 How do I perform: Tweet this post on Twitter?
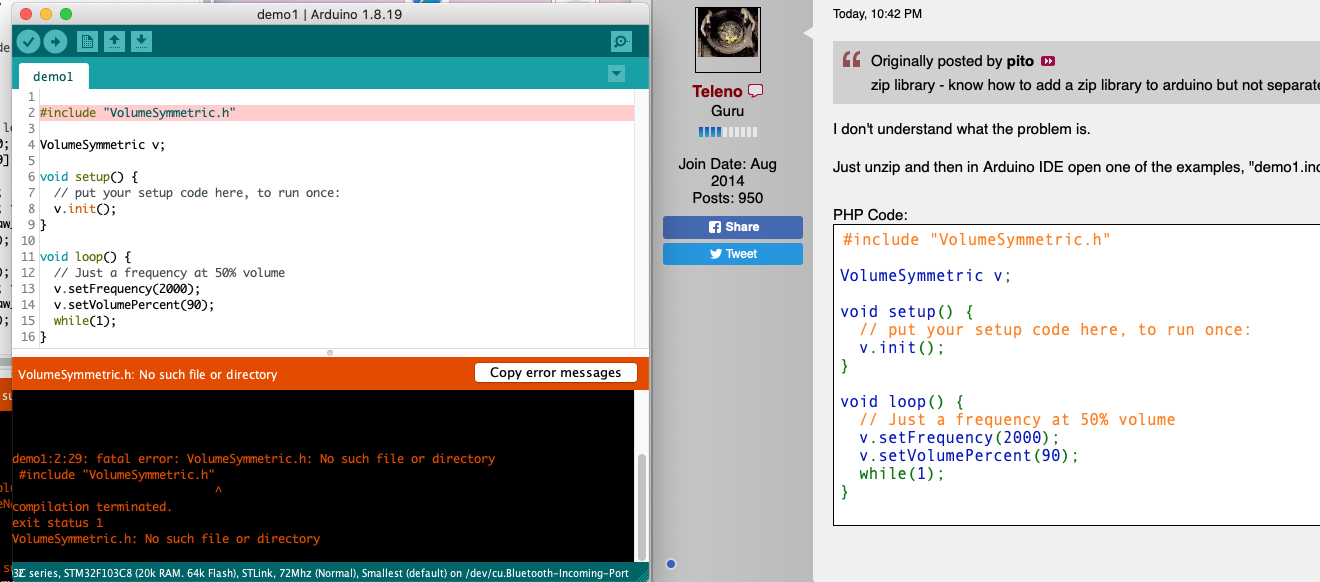[x=733, y=254]
